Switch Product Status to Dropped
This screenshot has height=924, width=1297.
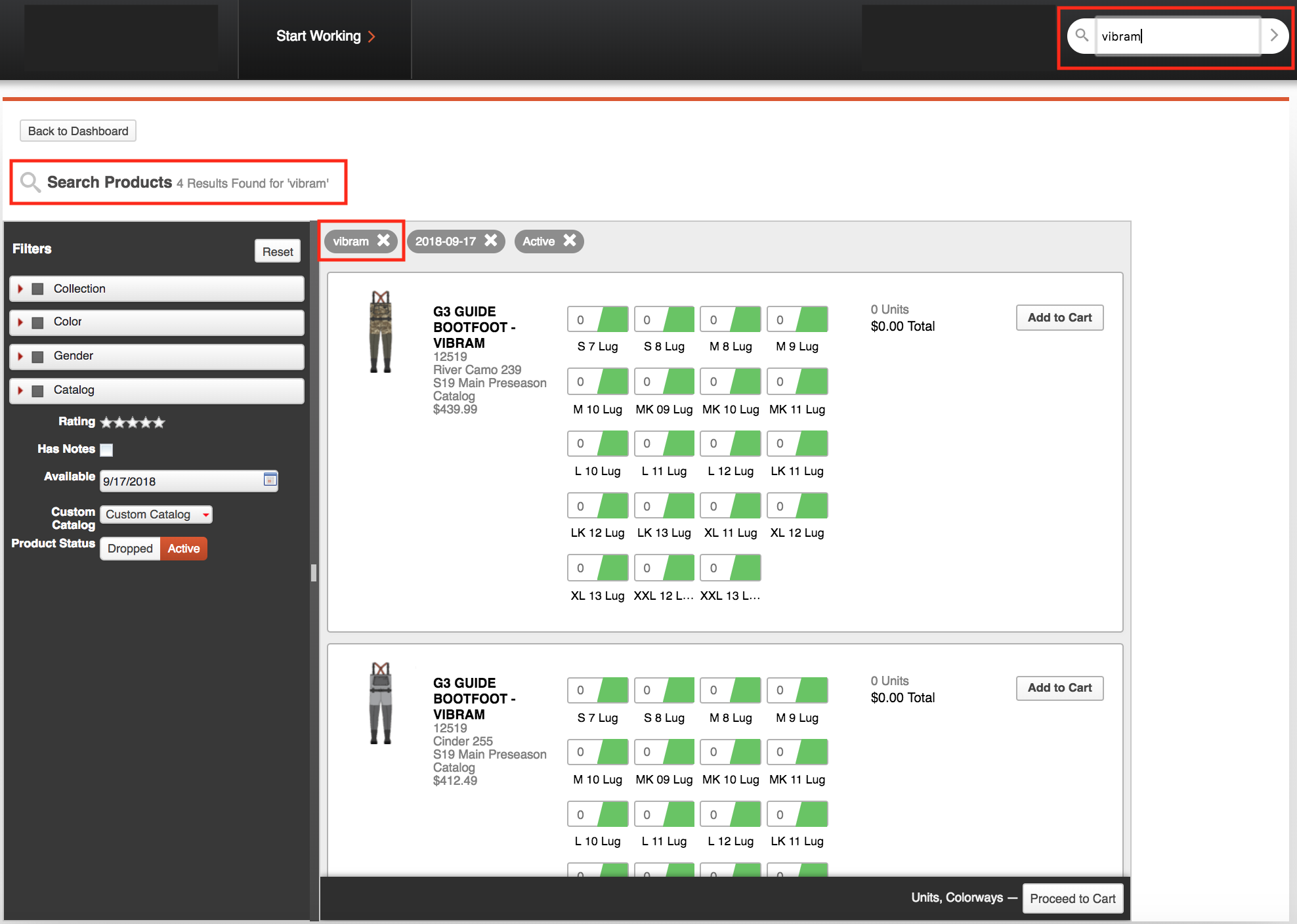(x=130, y=549)
